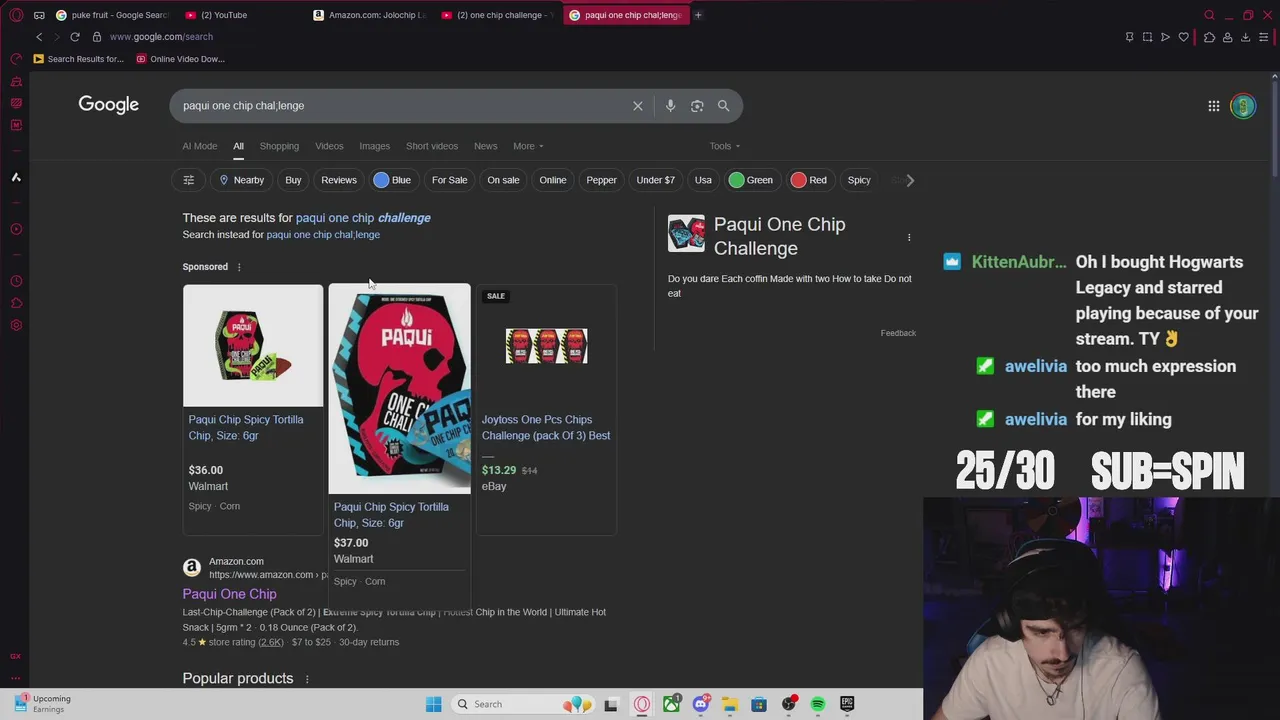
Task: Click the Feedback link under knowledge panel
Action: [898, 333]
